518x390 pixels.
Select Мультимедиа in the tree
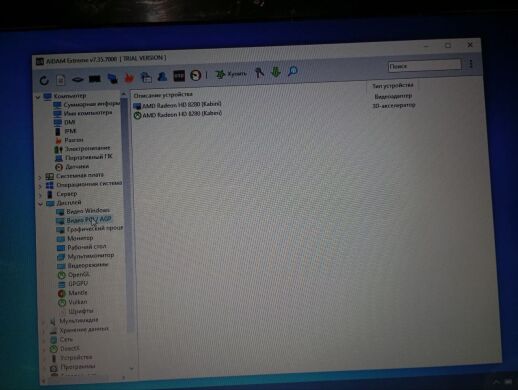click(x=79, y=320)
